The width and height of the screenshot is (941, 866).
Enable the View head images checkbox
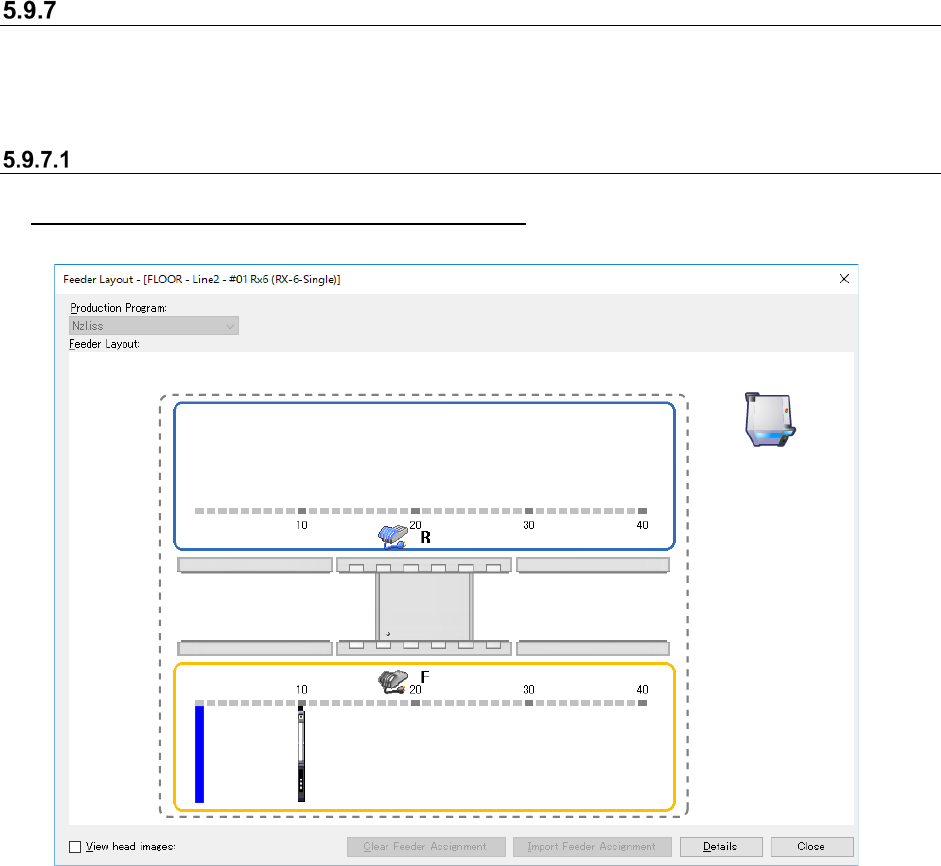(x=75, y=847)
